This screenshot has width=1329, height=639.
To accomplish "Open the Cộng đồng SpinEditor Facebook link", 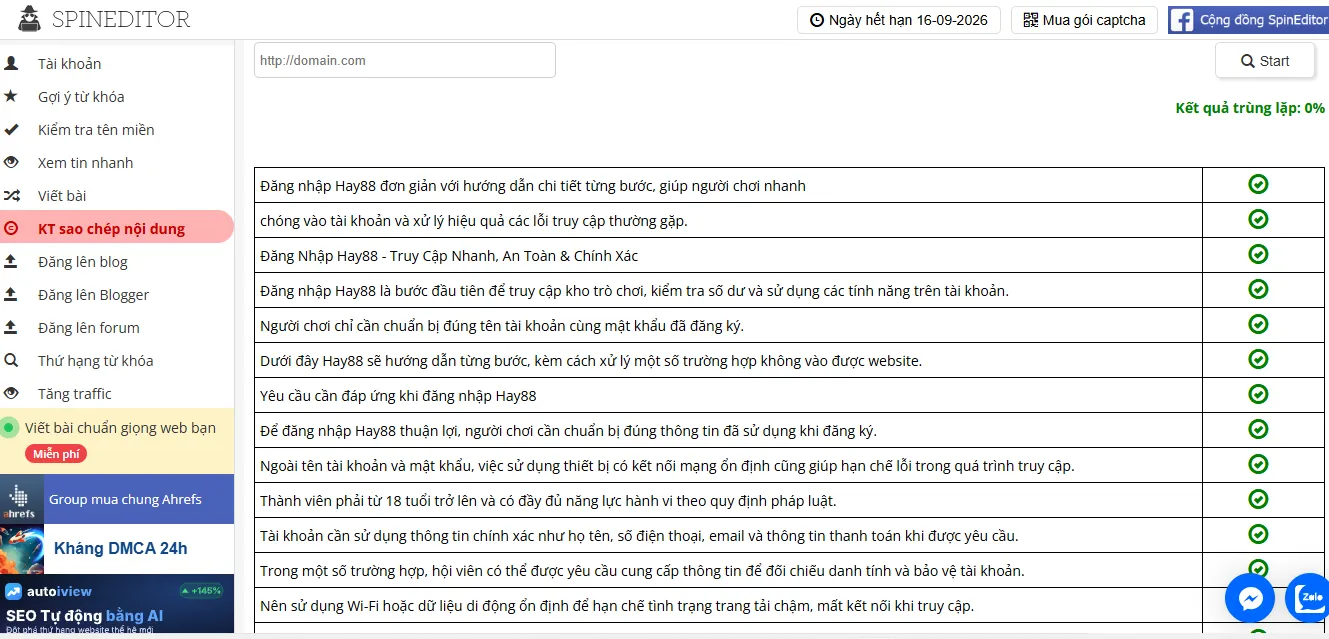I will pos(1248,20).
